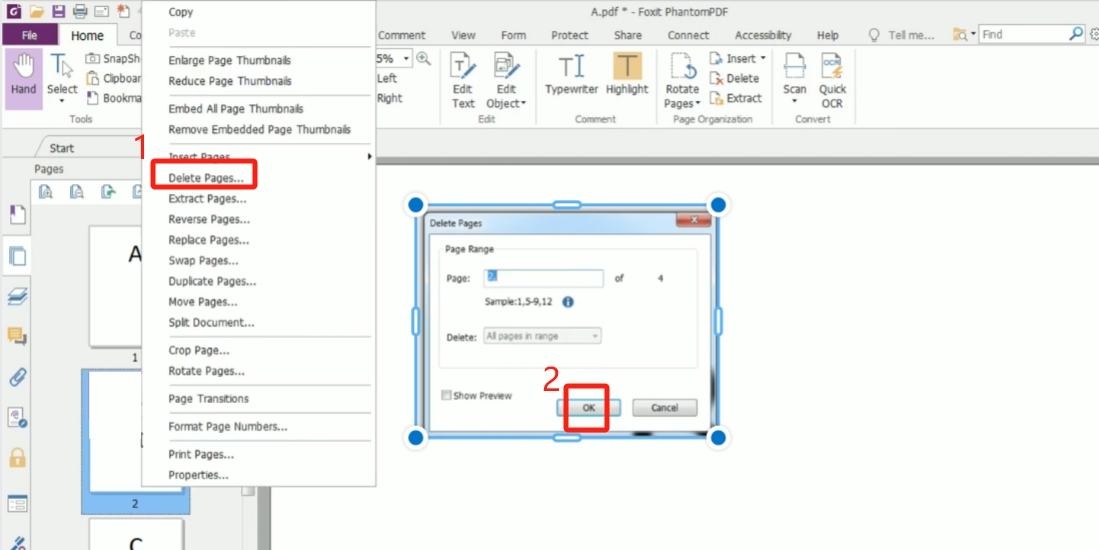Open the attachments panel paperclip icon
The image size is (1099, 550).
[17, 378]
